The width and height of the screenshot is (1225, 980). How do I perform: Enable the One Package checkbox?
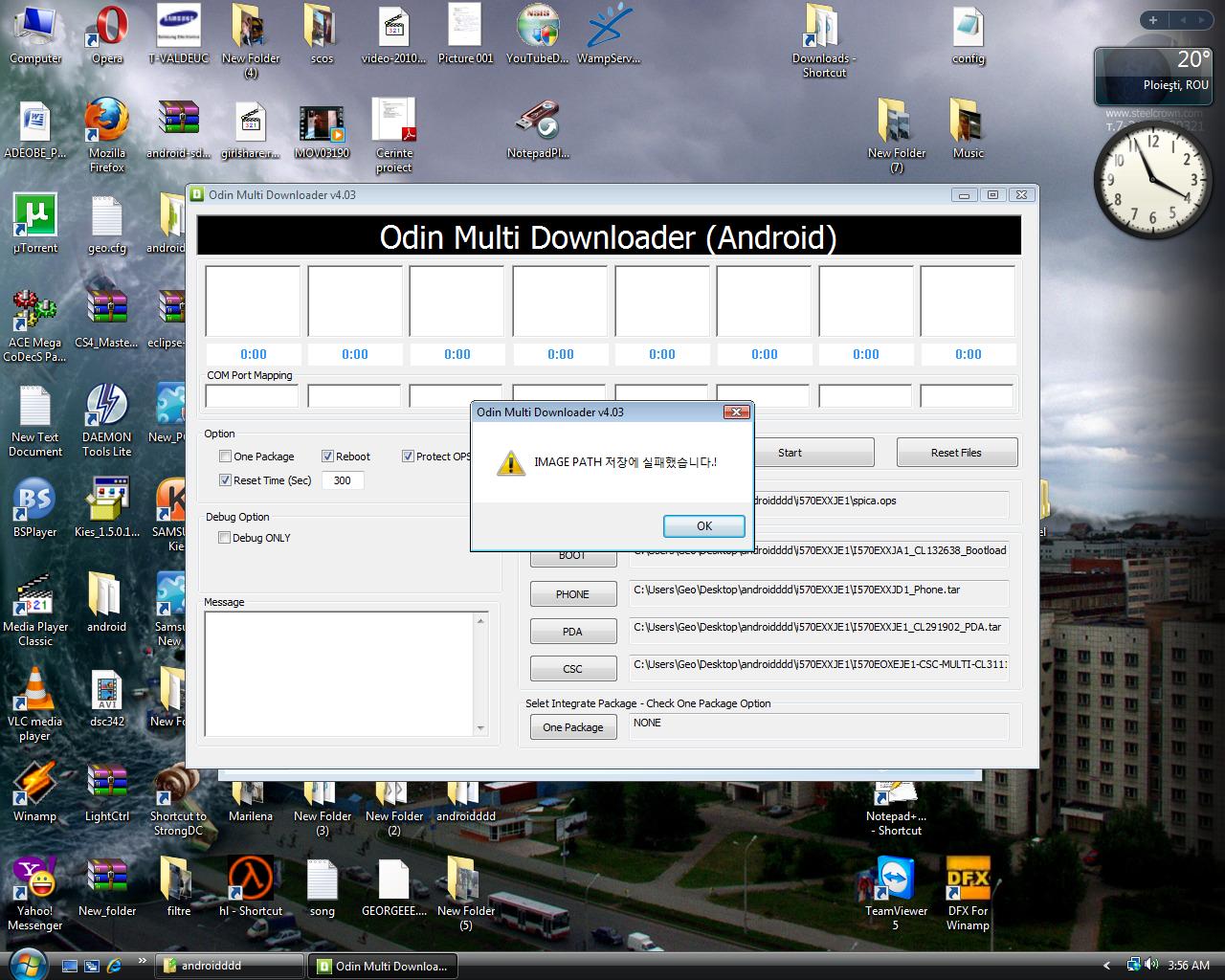(226, 457)
